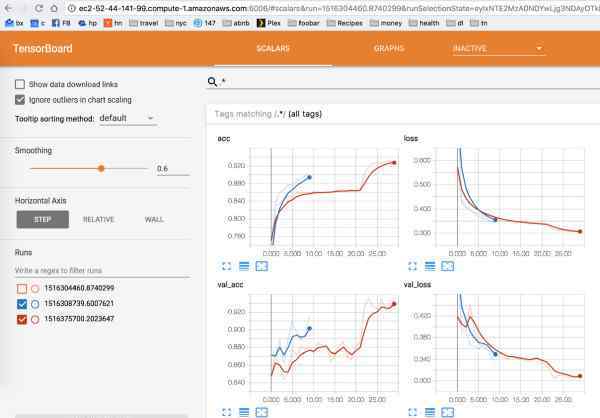Click the browser address bar URL
The image size is (600, 418).
point(337,8)
